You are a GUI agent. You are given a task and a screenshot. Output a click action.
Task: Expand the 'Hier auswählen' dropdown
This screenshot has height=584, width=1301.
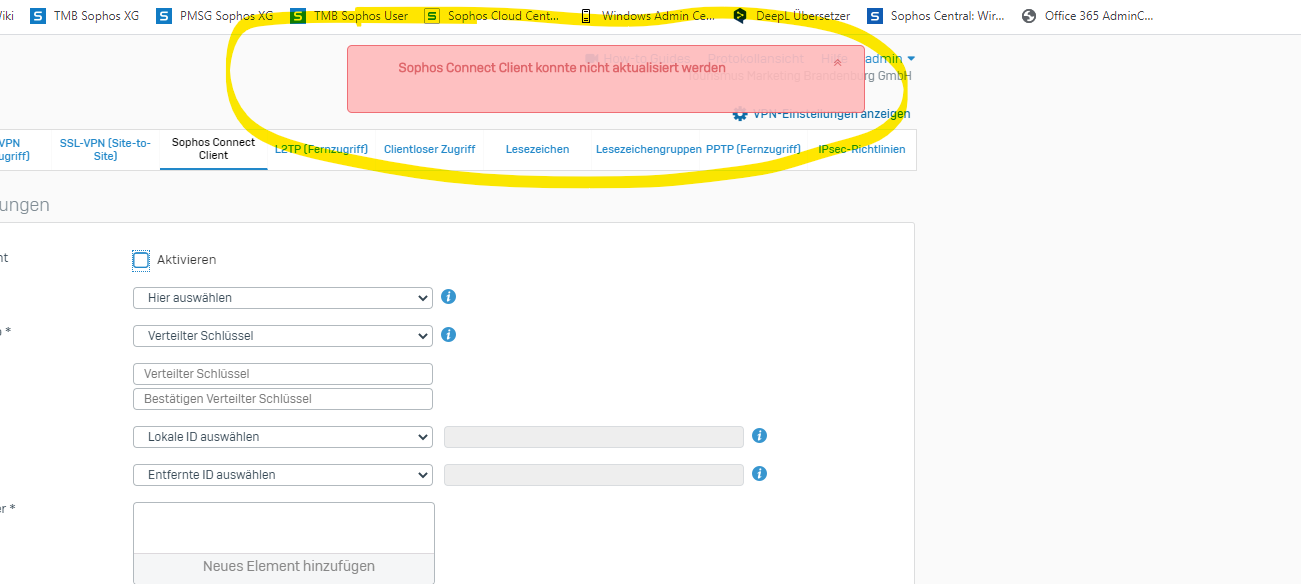click(283, 298)
